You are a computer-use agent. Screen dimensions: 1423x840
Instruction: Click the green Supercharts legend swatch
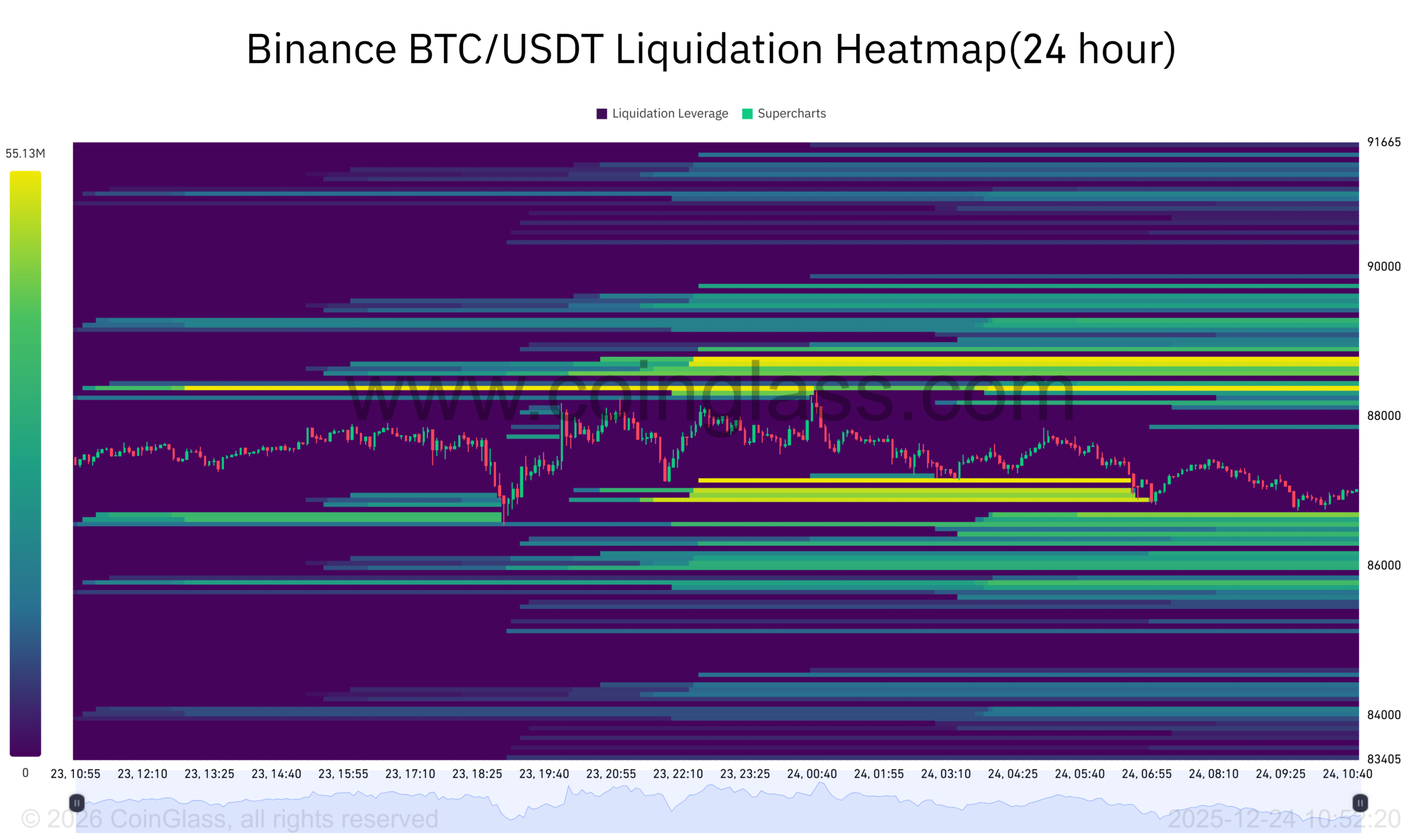(x=747, y=114)
